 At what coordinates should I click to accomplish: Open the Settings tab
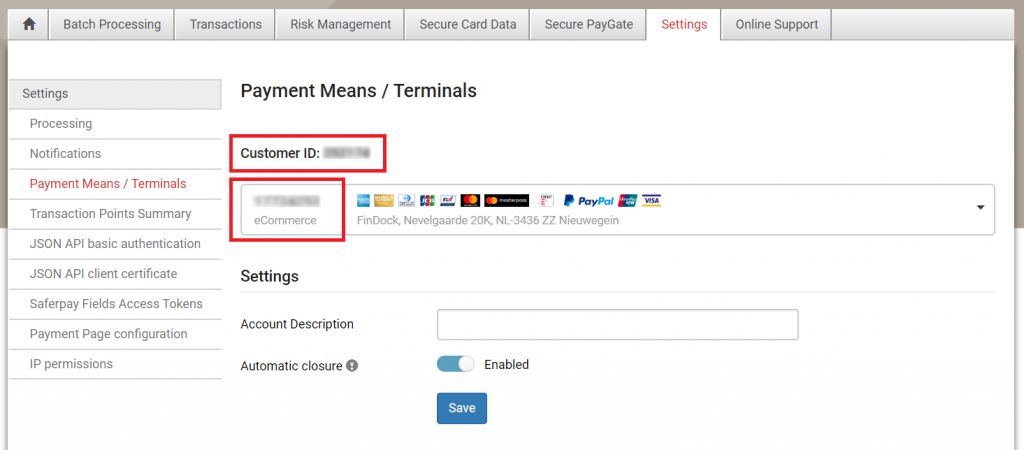[x=684, y=25]
